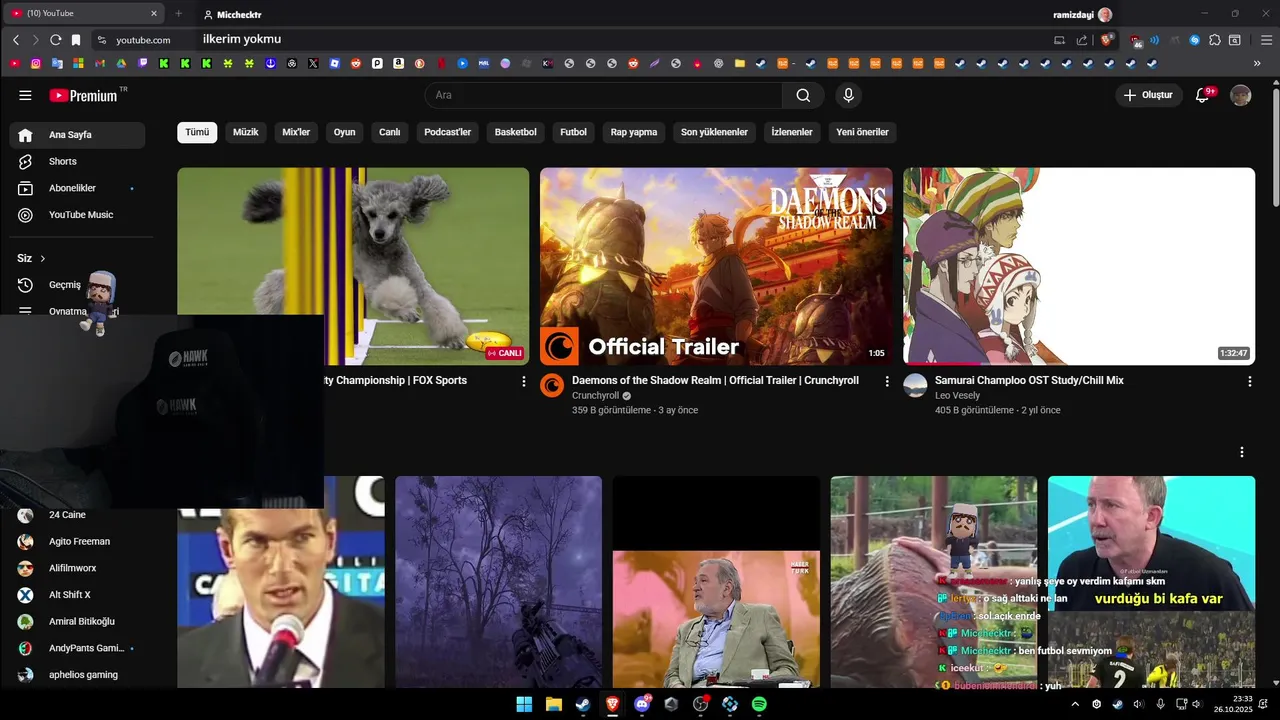Open the Alt Shift X subscription
This screenshot has width=1280, height=720.
pos(77,595)
